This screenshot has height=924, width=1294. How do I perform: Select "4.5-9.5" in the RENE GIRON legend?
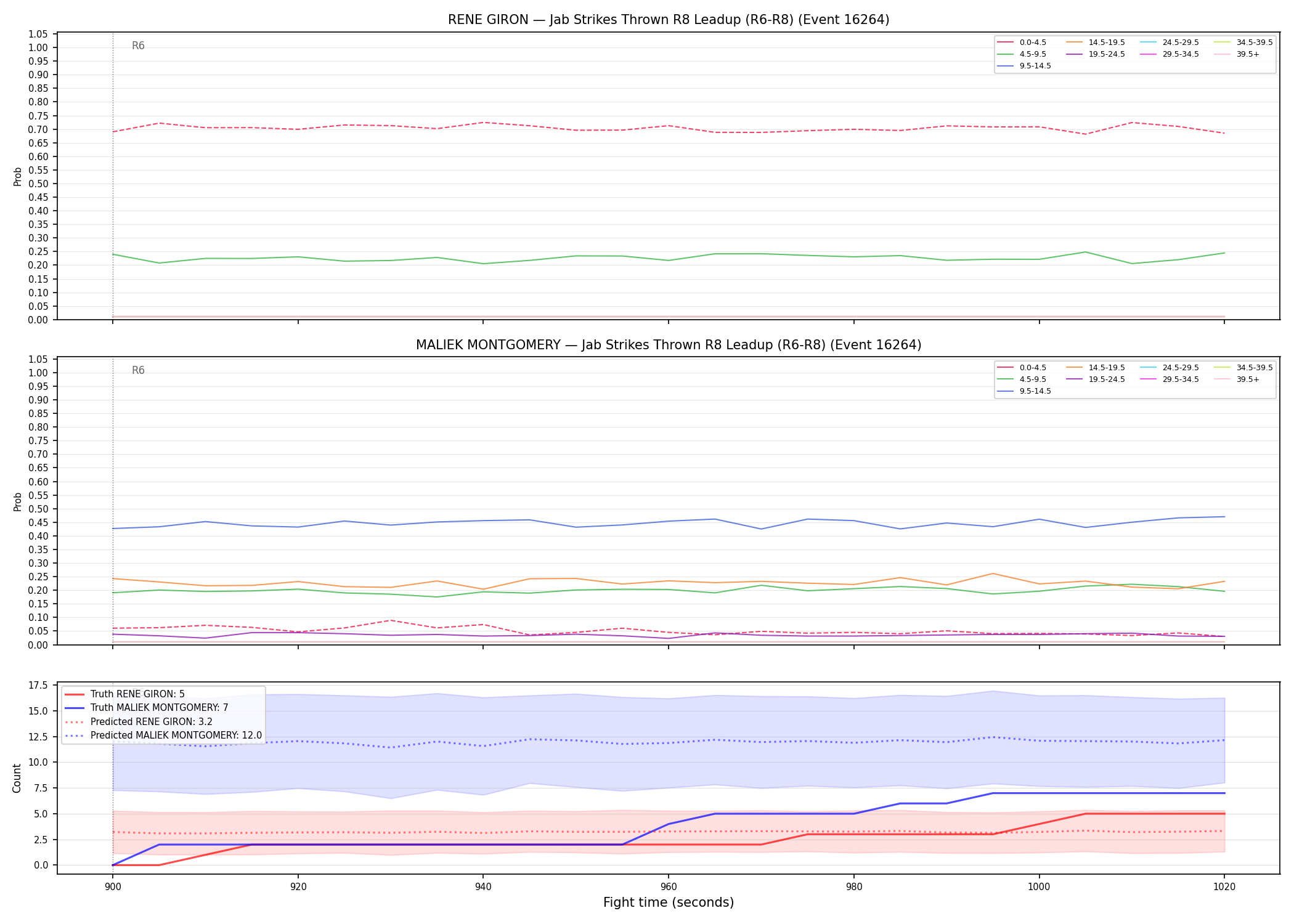point(1033,54)
